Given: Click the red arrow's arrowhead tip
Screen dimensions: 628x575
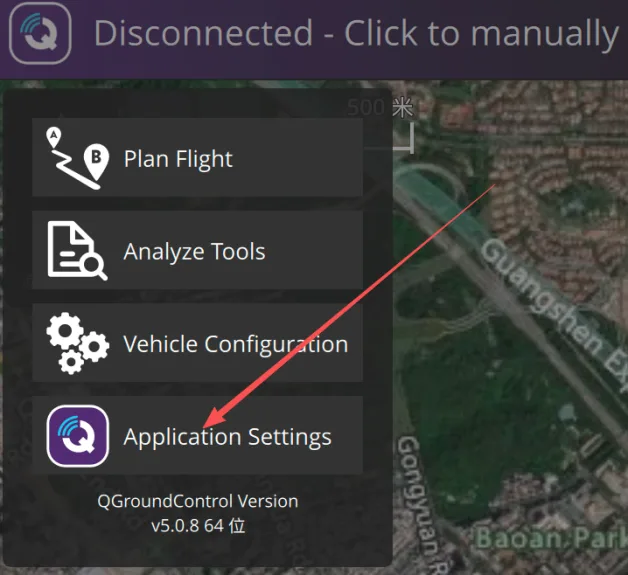Looking at the screenshot, I should point(204,426).
